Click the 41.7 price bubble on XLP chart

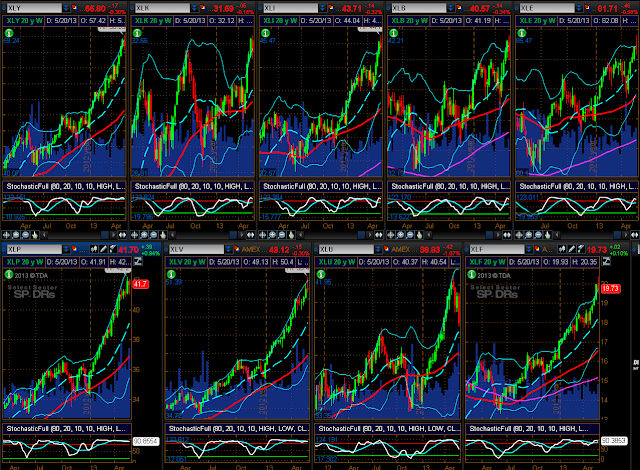(140, 284)
